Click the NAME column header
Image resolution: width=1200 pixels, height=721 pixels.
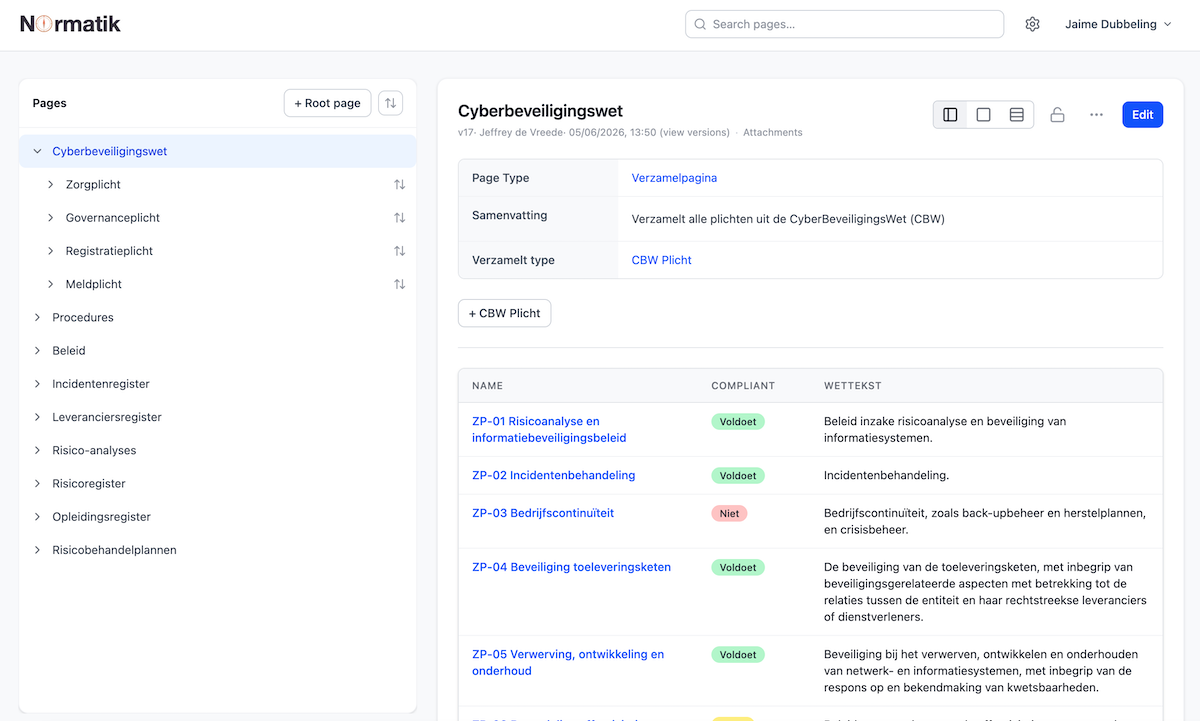click(x=487, y=386)
